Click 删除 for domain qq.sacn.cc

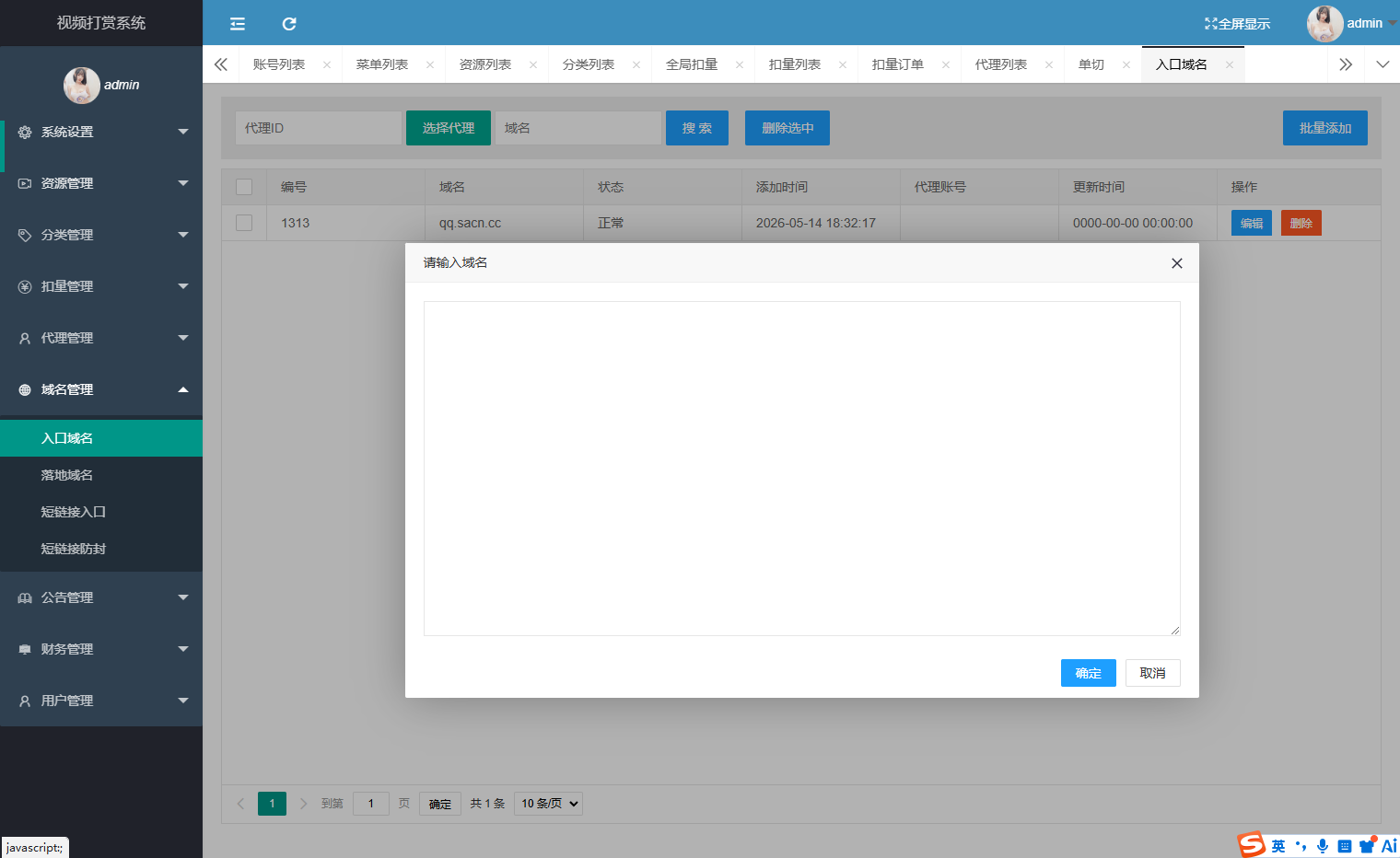pyautogui.click(x=1301, y=223)
